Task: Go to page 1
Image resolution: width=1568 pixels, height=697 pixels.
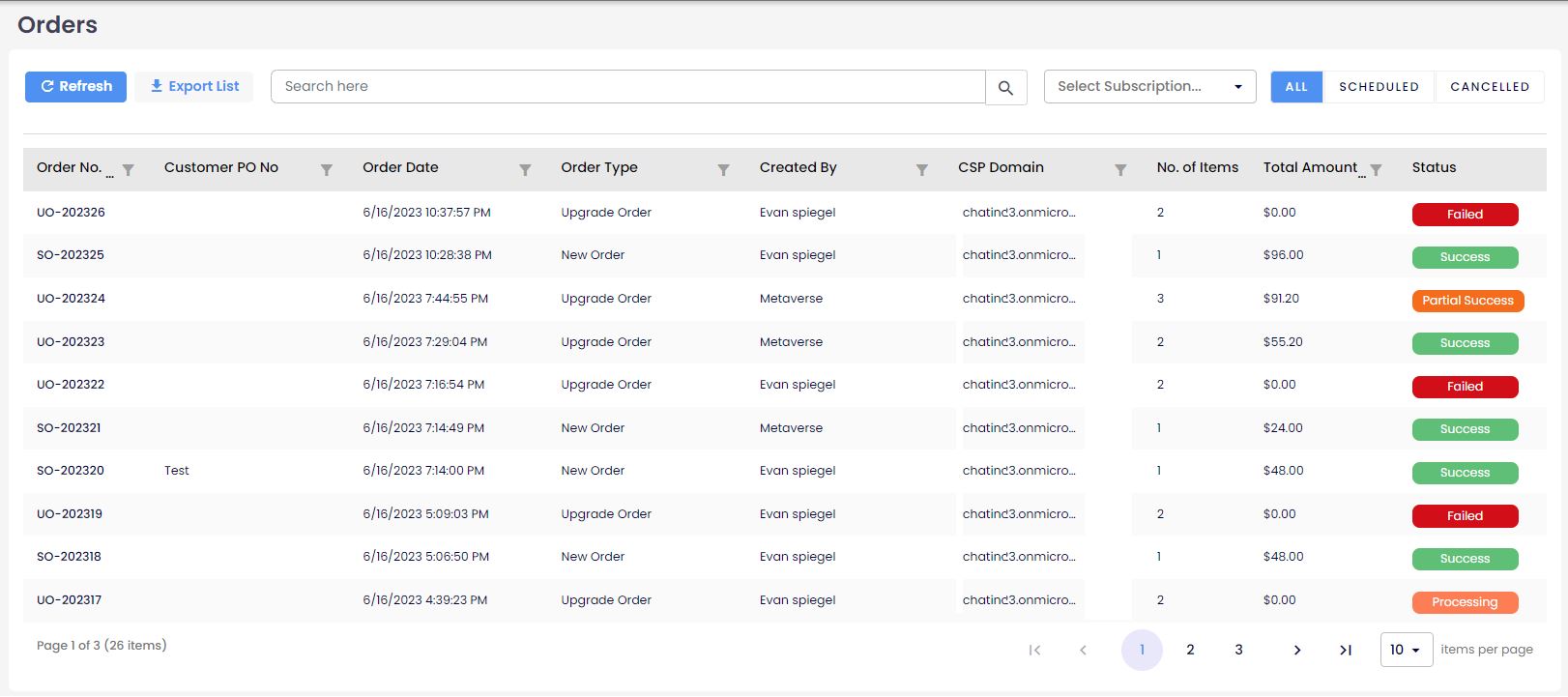Action: coord(1142,650)
